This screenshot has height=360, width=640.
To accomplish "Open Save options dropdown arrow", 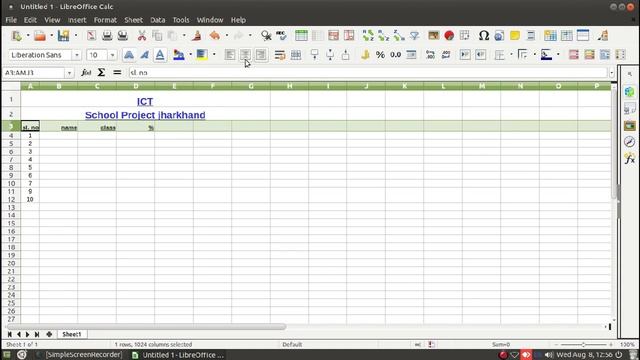I will point(76,36).
